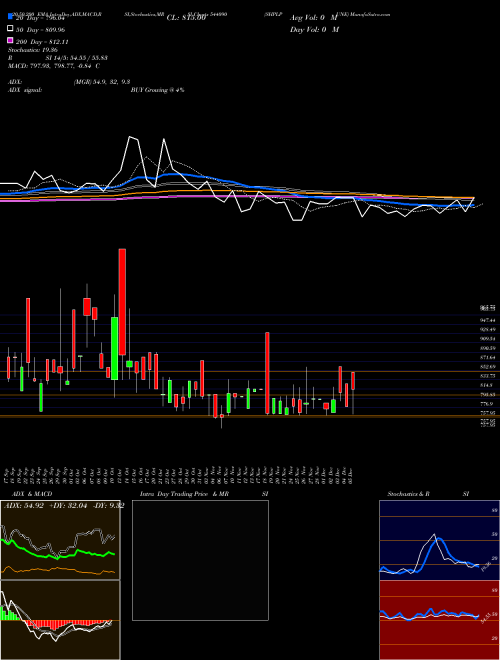Click the 'Stochastics & R' panel title

tap(408, 494)
